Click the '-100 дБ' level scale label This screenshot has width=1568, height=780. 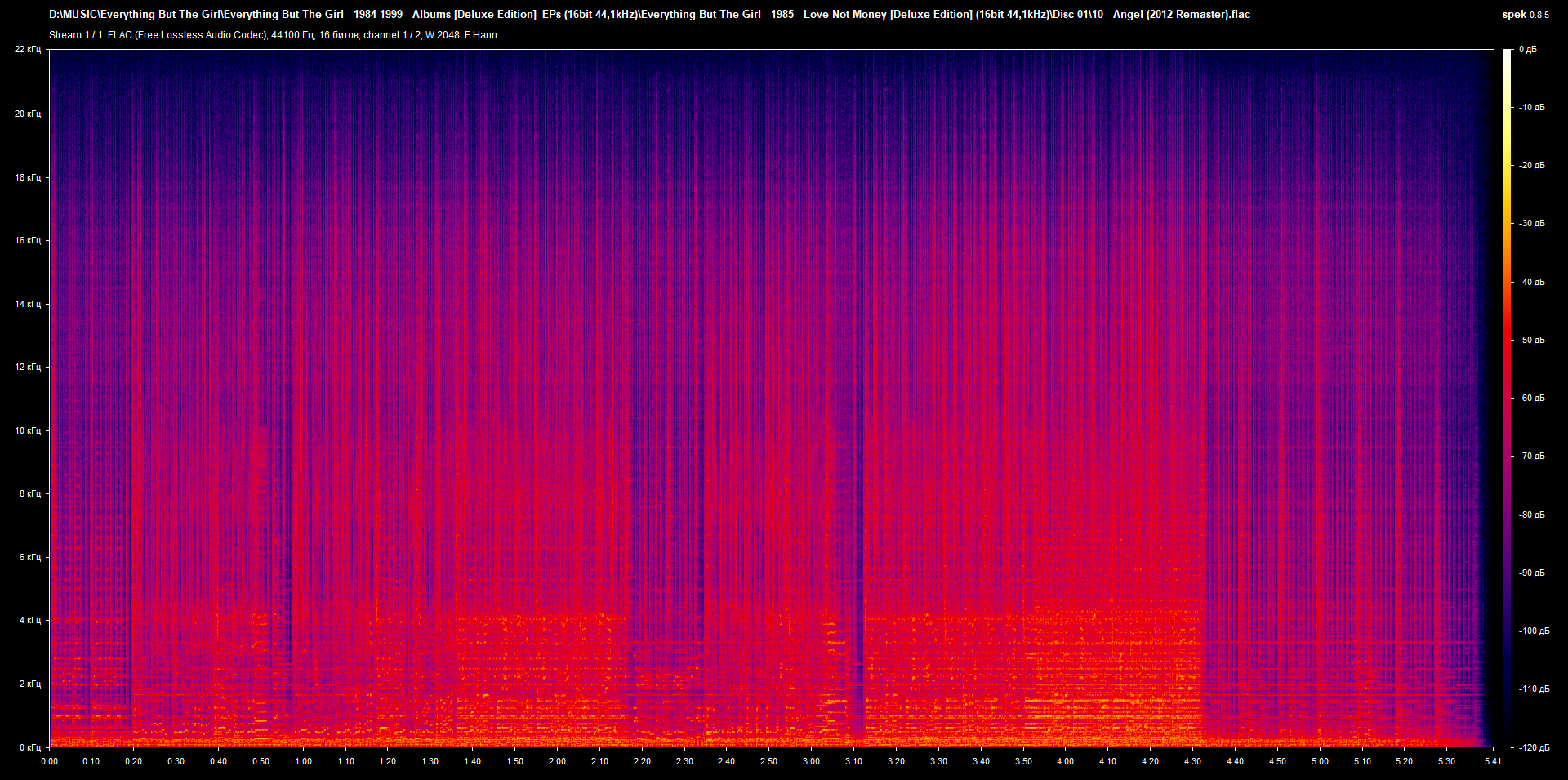click(x=1534, y=631)
